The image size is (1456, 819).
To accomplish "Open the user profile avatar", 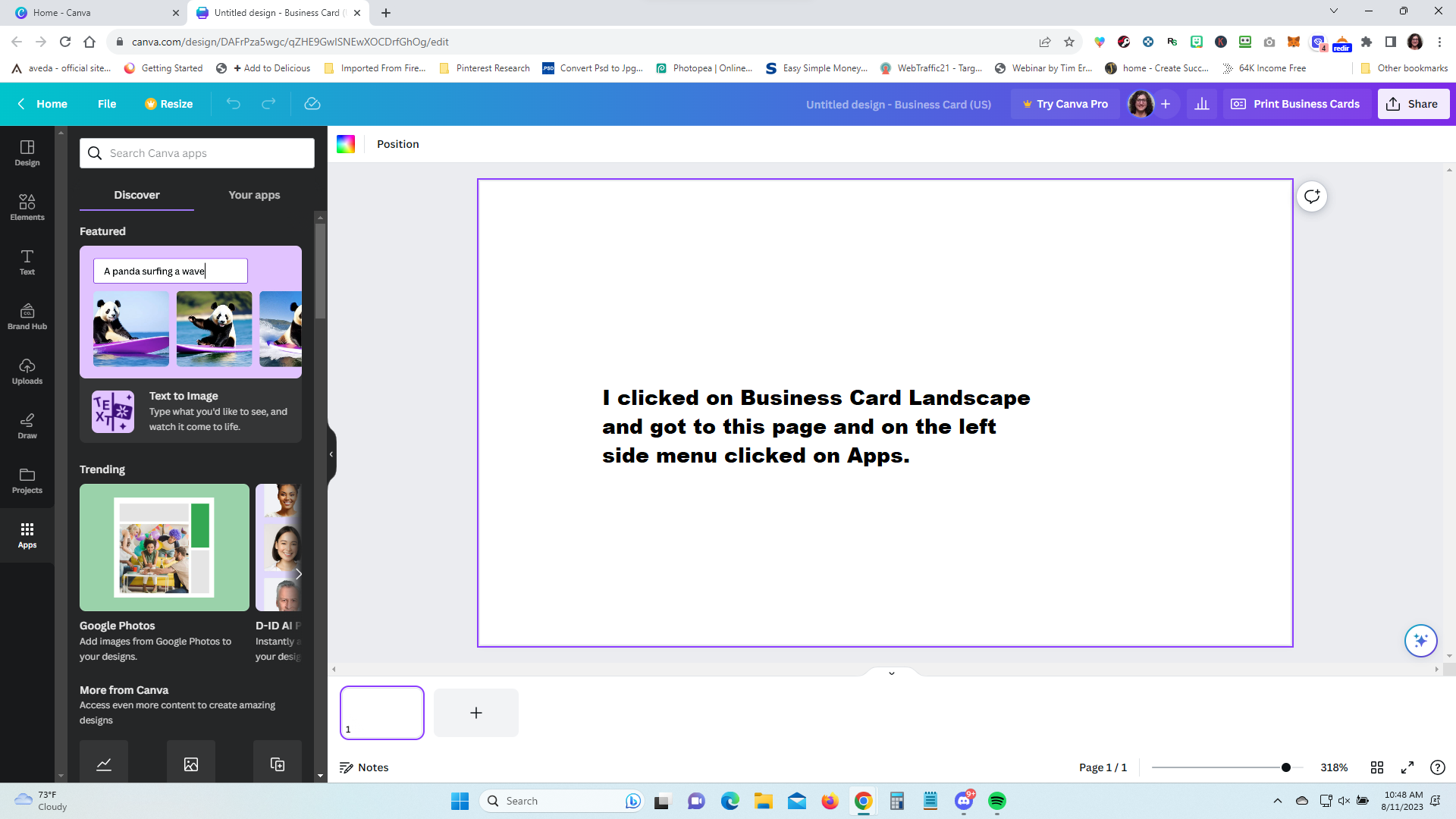I will 1141,104.
